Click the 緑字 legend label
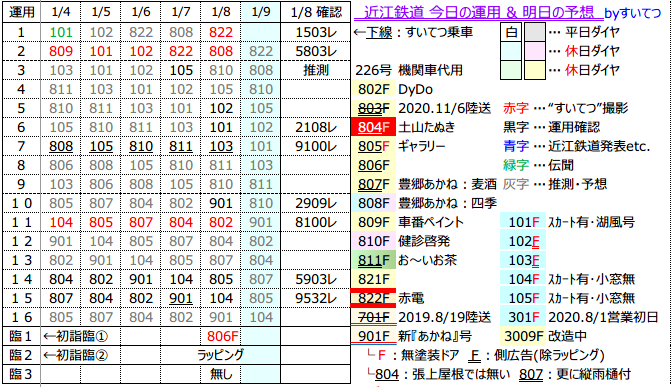 coord(516,165)
